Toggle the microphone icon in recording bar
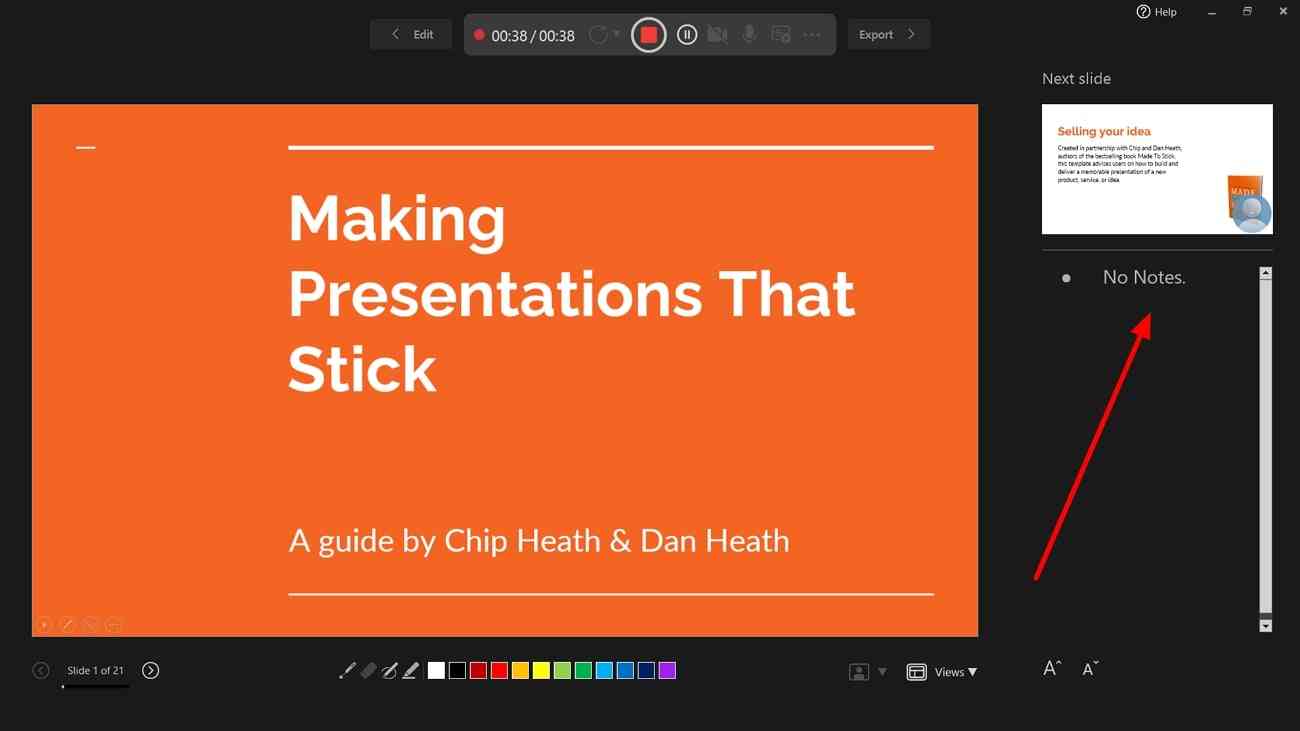 coord(749,35)
